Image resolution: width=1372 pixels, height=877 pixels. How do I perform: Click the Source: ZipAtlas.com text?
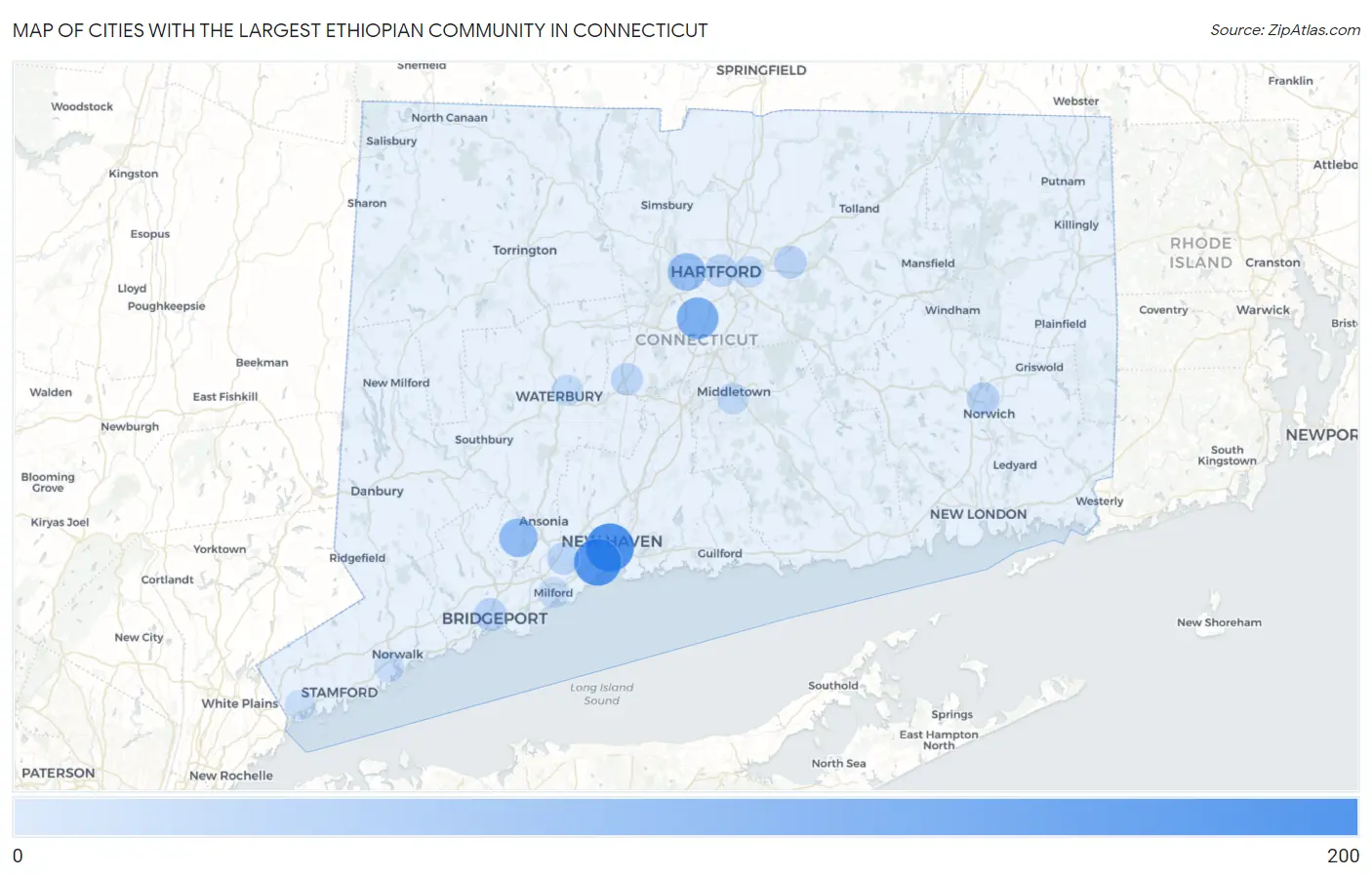1285,30
